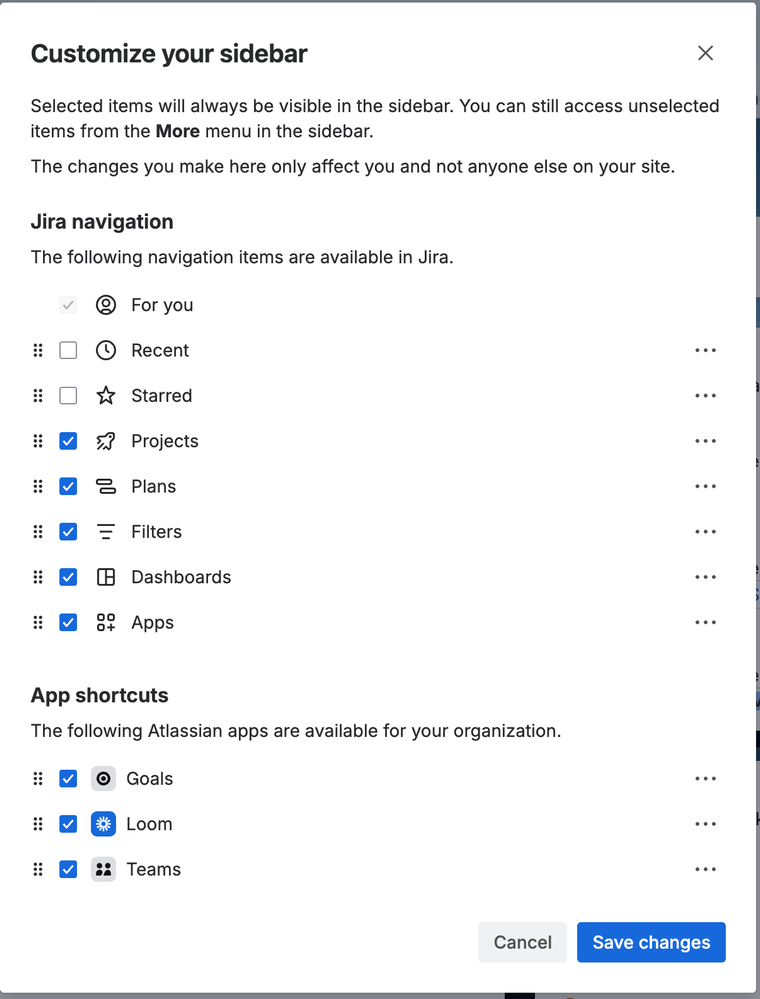The width and height of the screenshot is (760, 999).
Task: Uncheck the Goals checkbox
Action: (68, 779)
